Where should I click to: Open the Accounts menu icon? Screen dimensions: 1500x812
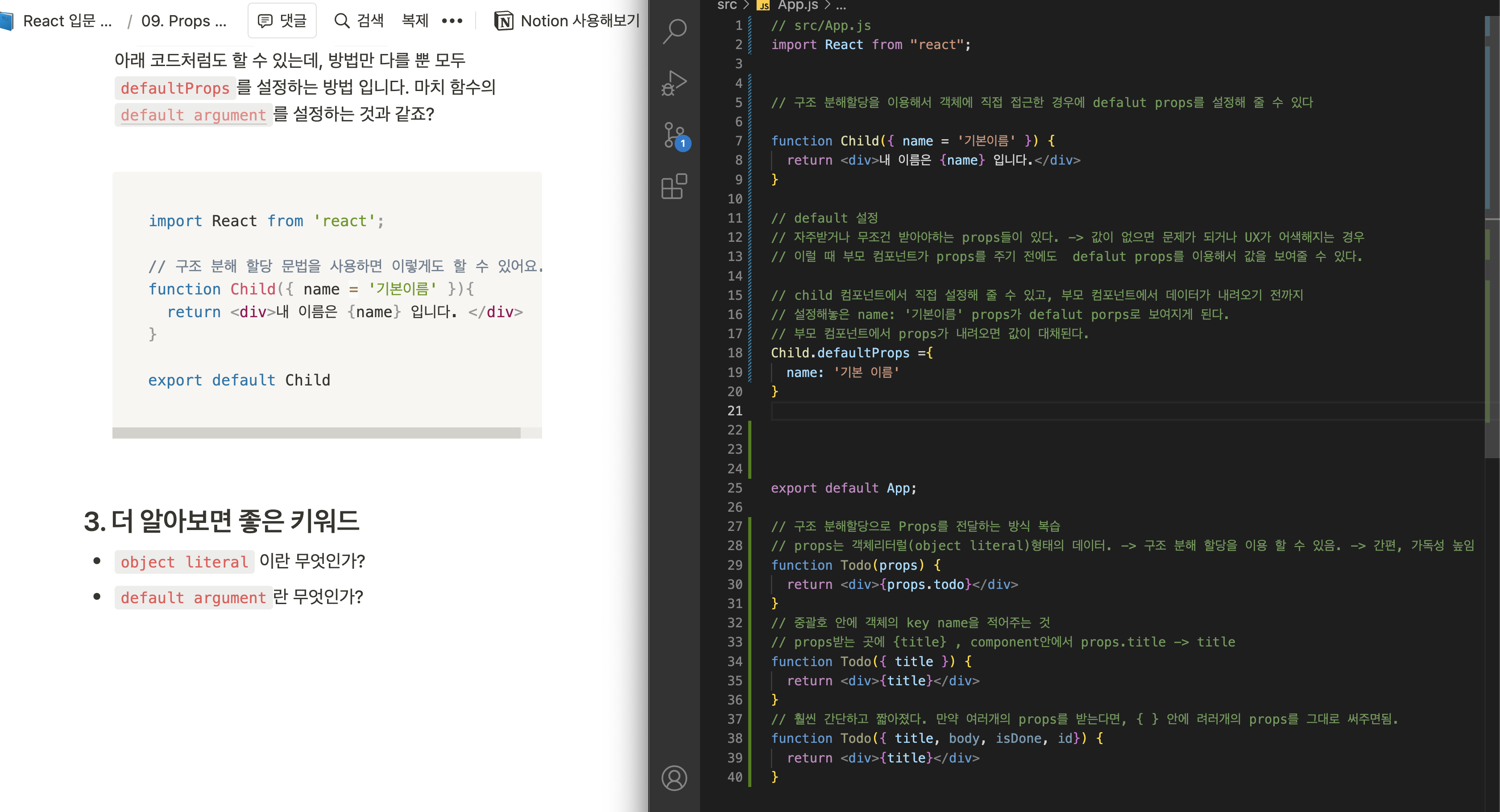[x=674, y=778]
